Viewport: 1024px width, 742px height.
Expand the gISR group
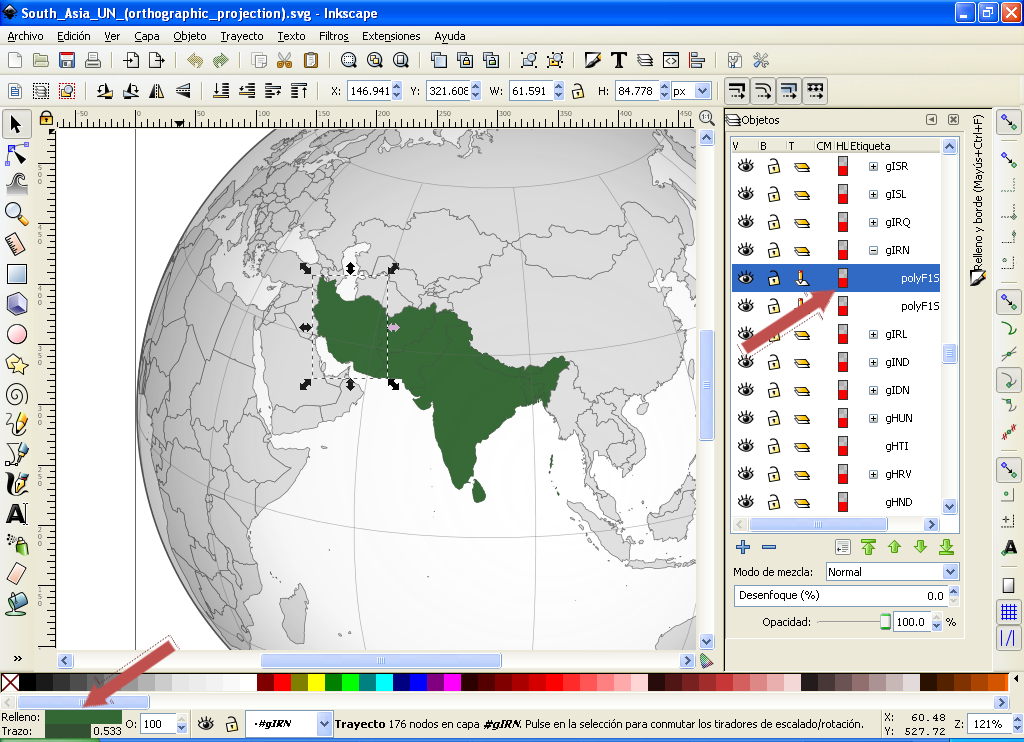[x=873, y=167]
